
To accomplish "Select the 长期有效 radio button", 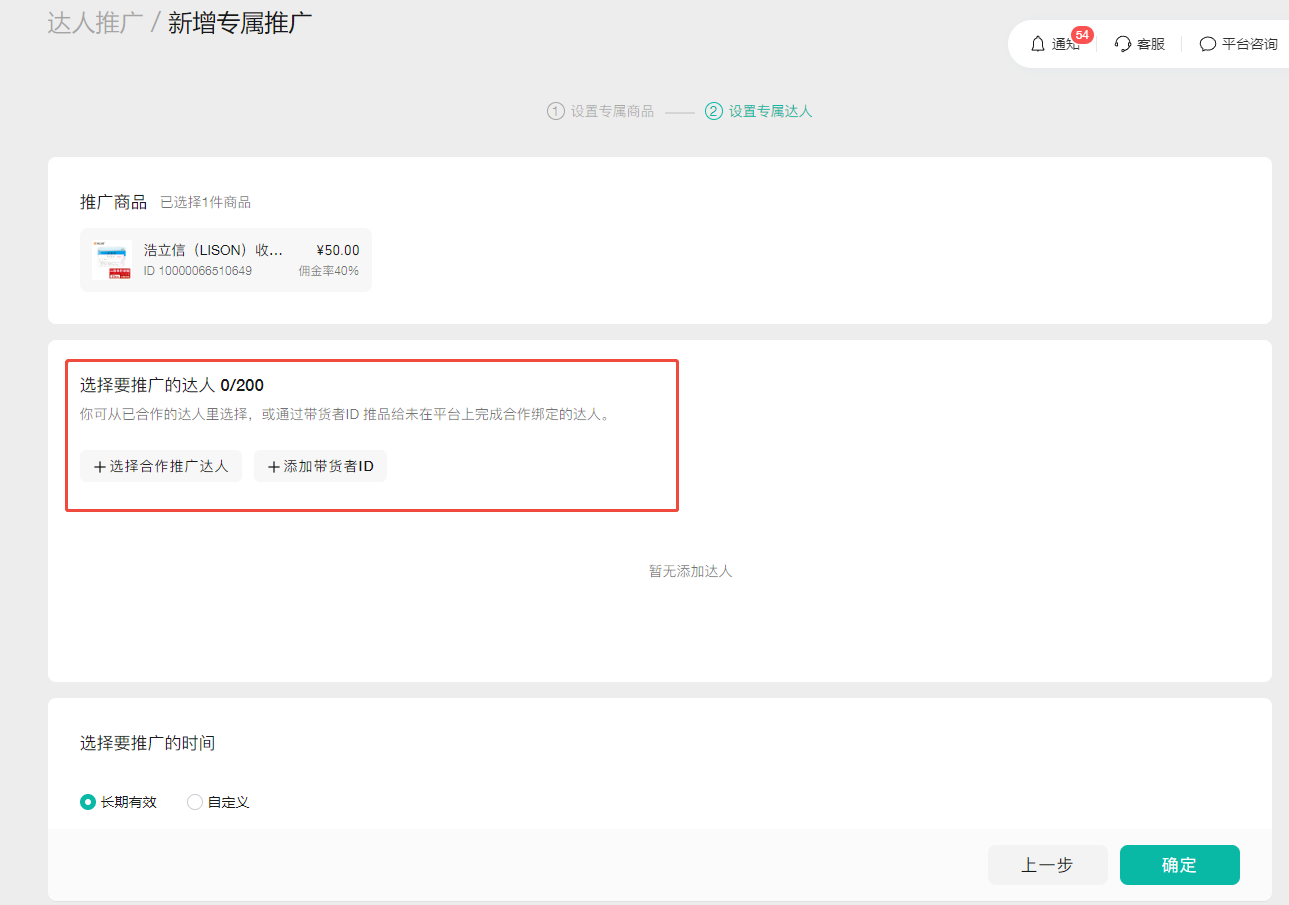I will coord(88,802).
